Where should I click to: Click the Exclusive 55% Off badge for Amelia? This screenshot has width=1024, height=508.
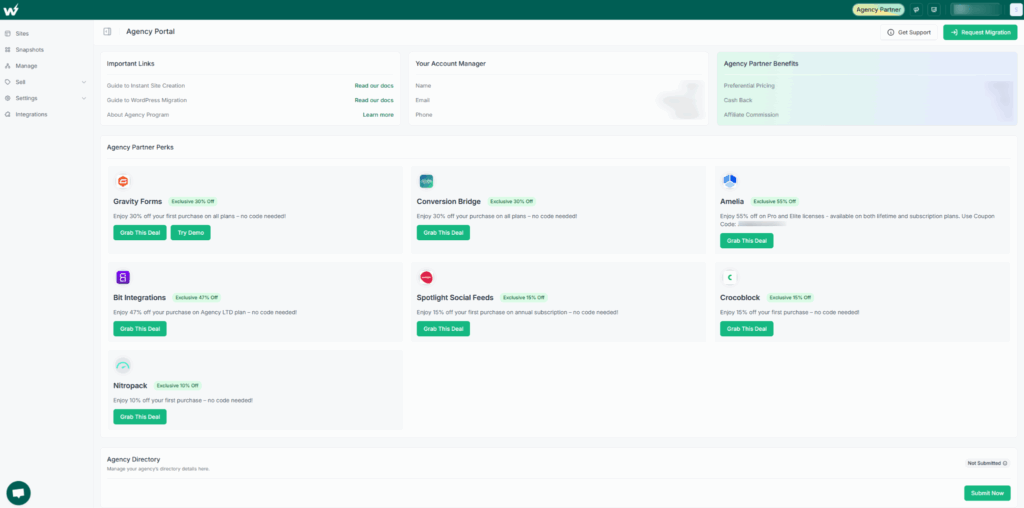pyautogui.click(x=775, y=201)
